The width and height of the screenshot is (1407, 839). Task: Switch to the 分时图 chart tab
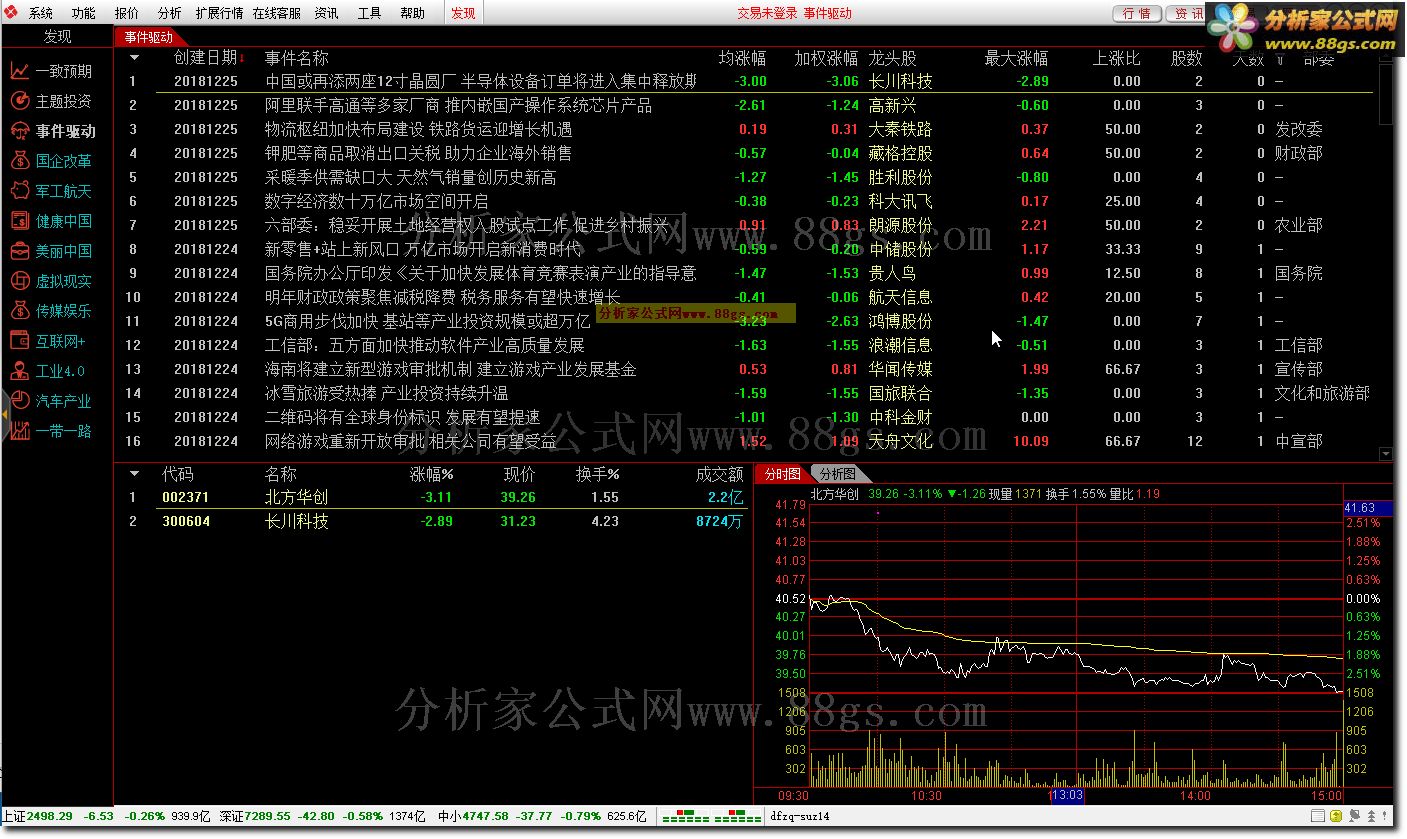782,474
